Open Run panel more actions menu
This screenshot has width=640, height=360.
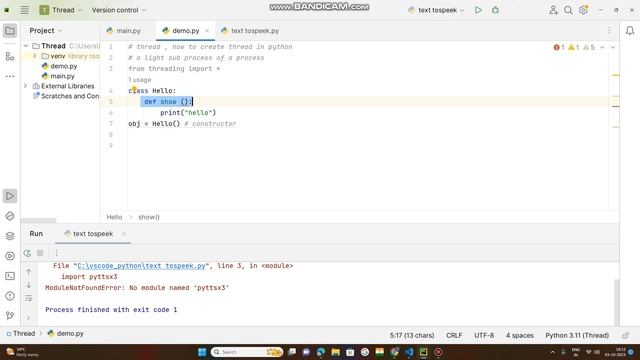(x=56, y=253)
